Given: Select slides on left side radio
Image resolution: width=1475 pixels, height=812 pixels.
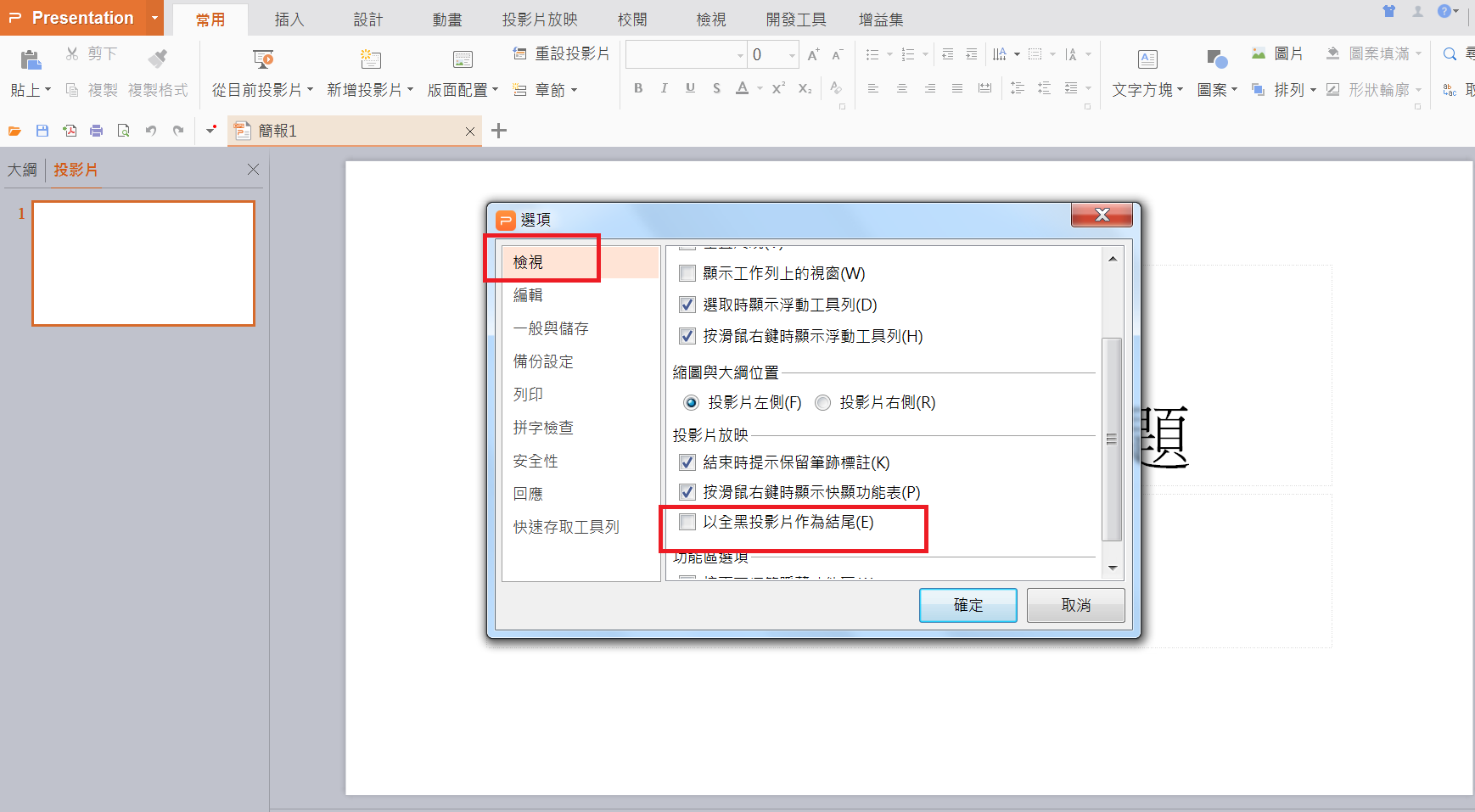Looking at the screenshot, I should click(x=691, y=402).
